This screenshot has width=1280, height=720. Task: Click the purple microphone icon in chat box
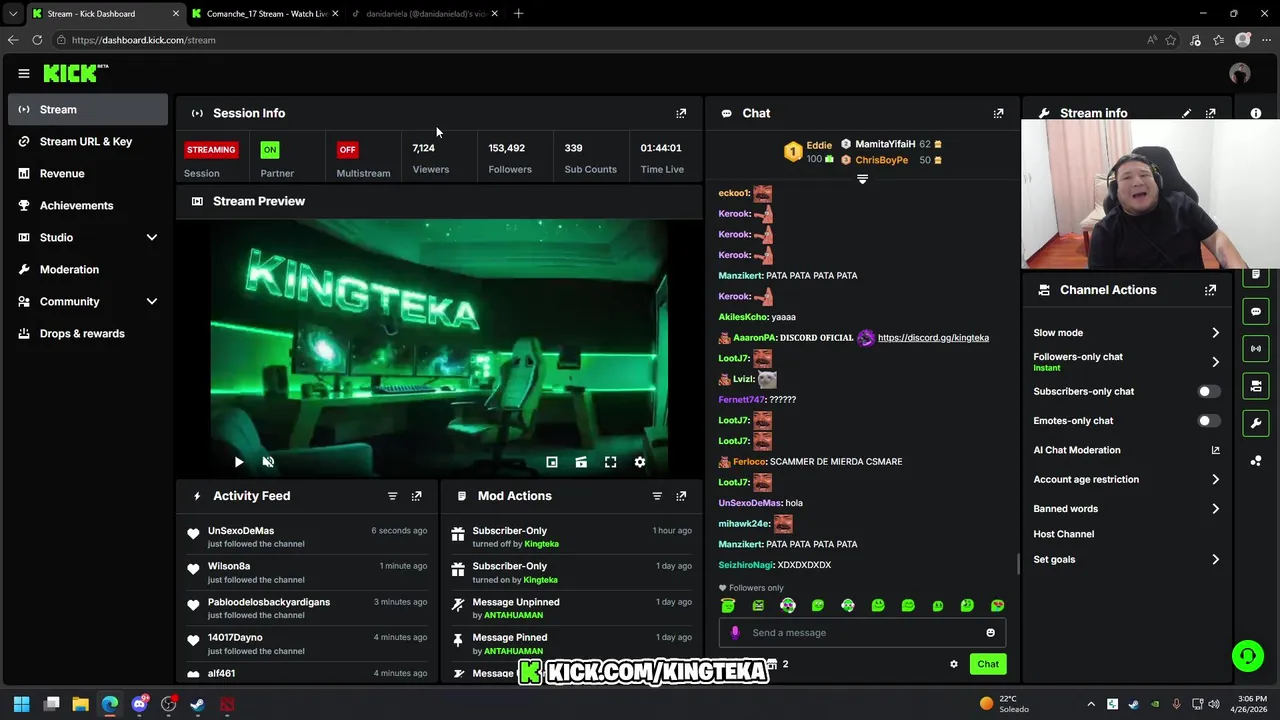[x=735, y=632]
